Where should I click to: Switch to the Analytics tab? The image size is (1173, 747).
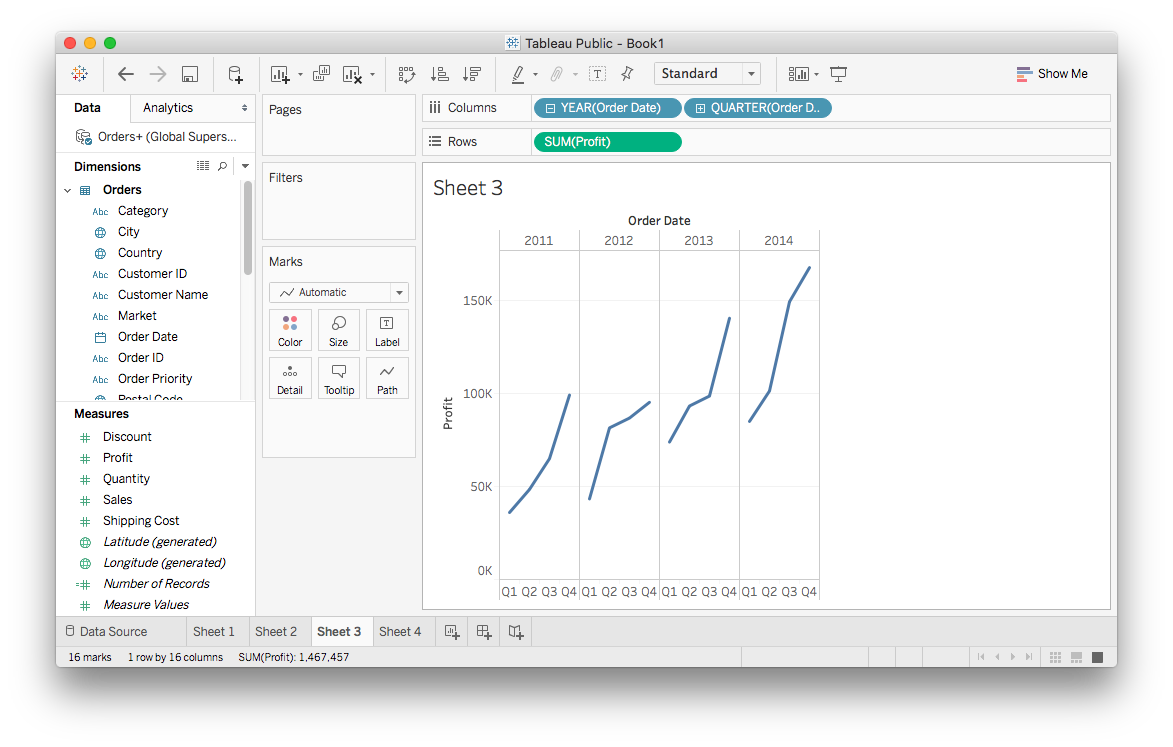click(x=168, y=108)
